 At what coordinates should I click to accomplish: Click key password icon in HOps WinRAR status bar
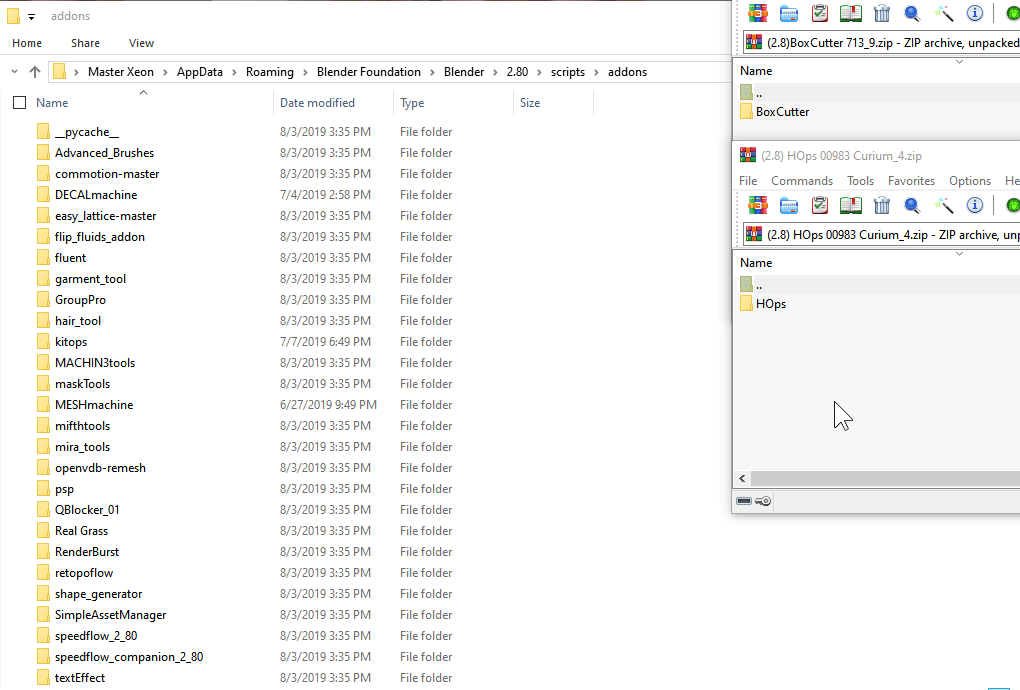click(763, 501)
